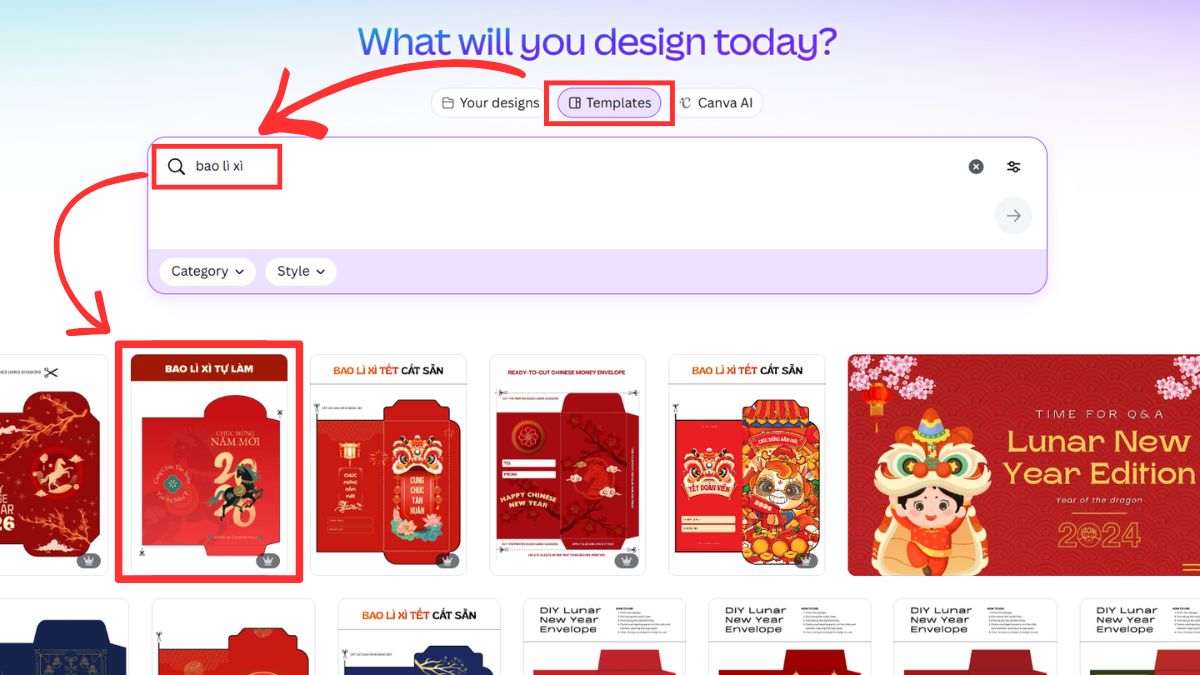This screenshot has width=1200, height=675.
Task: Open search filters slider icon
Action: (x=1014, y=167)
